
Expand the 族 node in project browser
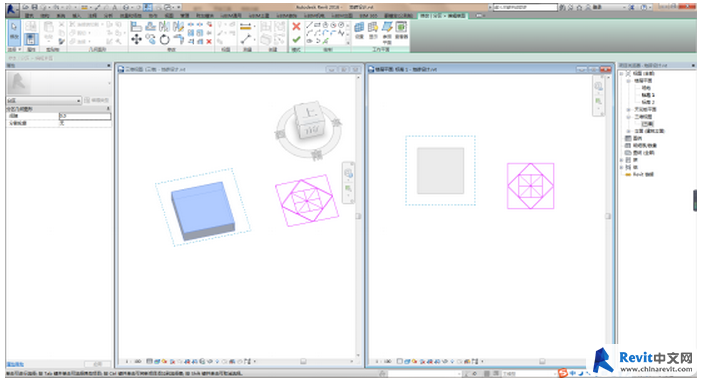click(622, 160)
